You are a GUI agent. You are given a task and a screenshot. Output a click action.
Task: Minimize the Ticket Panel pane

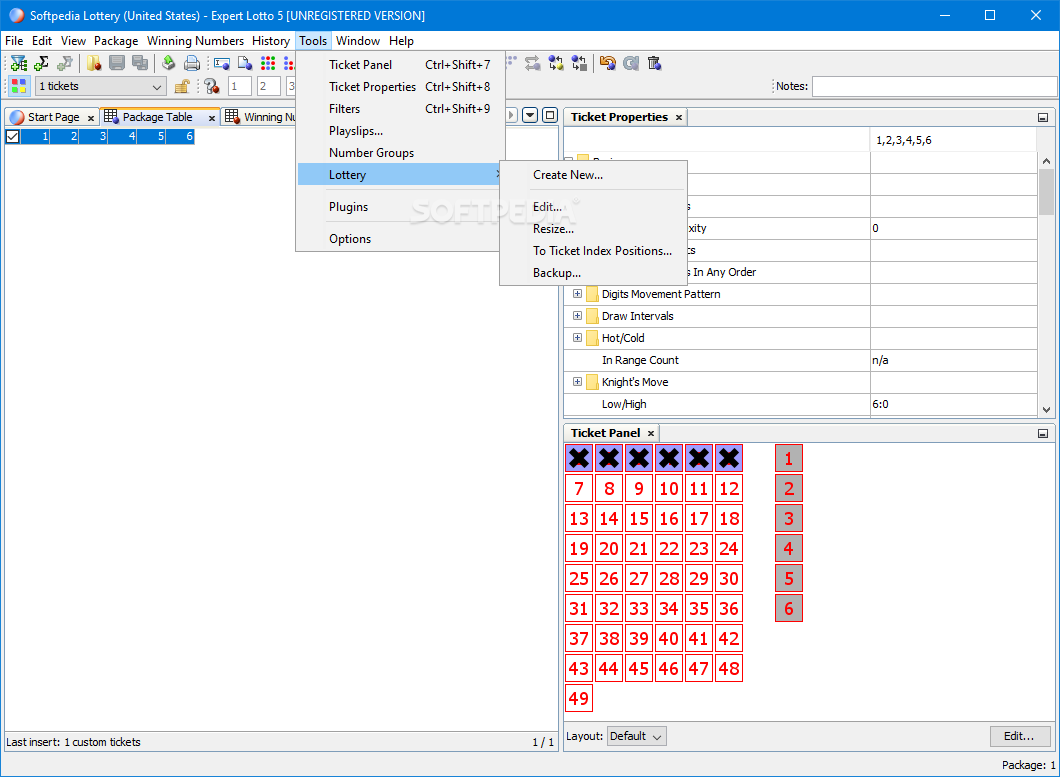(1043, 433)
